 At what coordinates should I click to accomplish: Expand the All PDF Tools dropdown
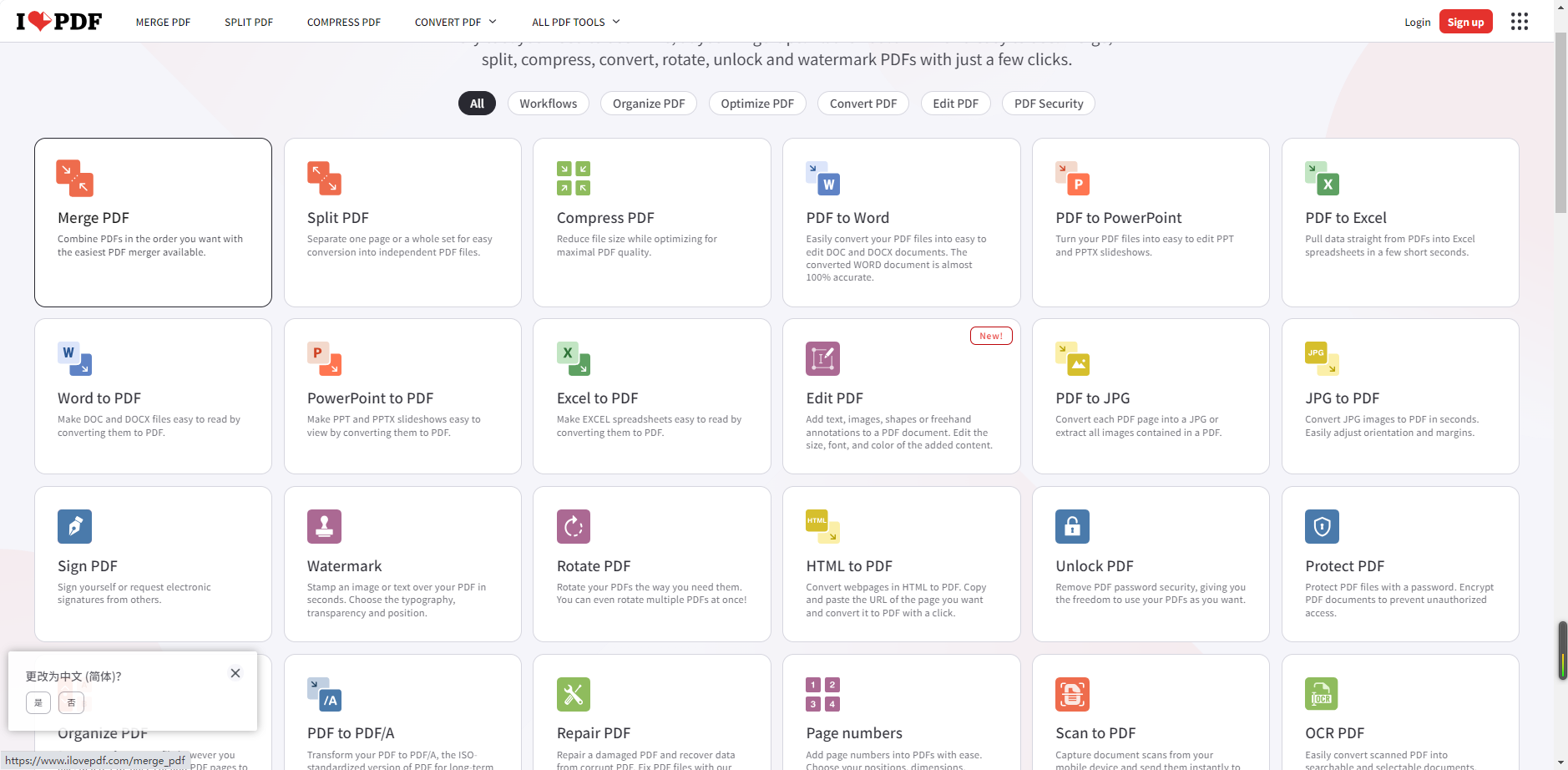click(x=575, y=22)
